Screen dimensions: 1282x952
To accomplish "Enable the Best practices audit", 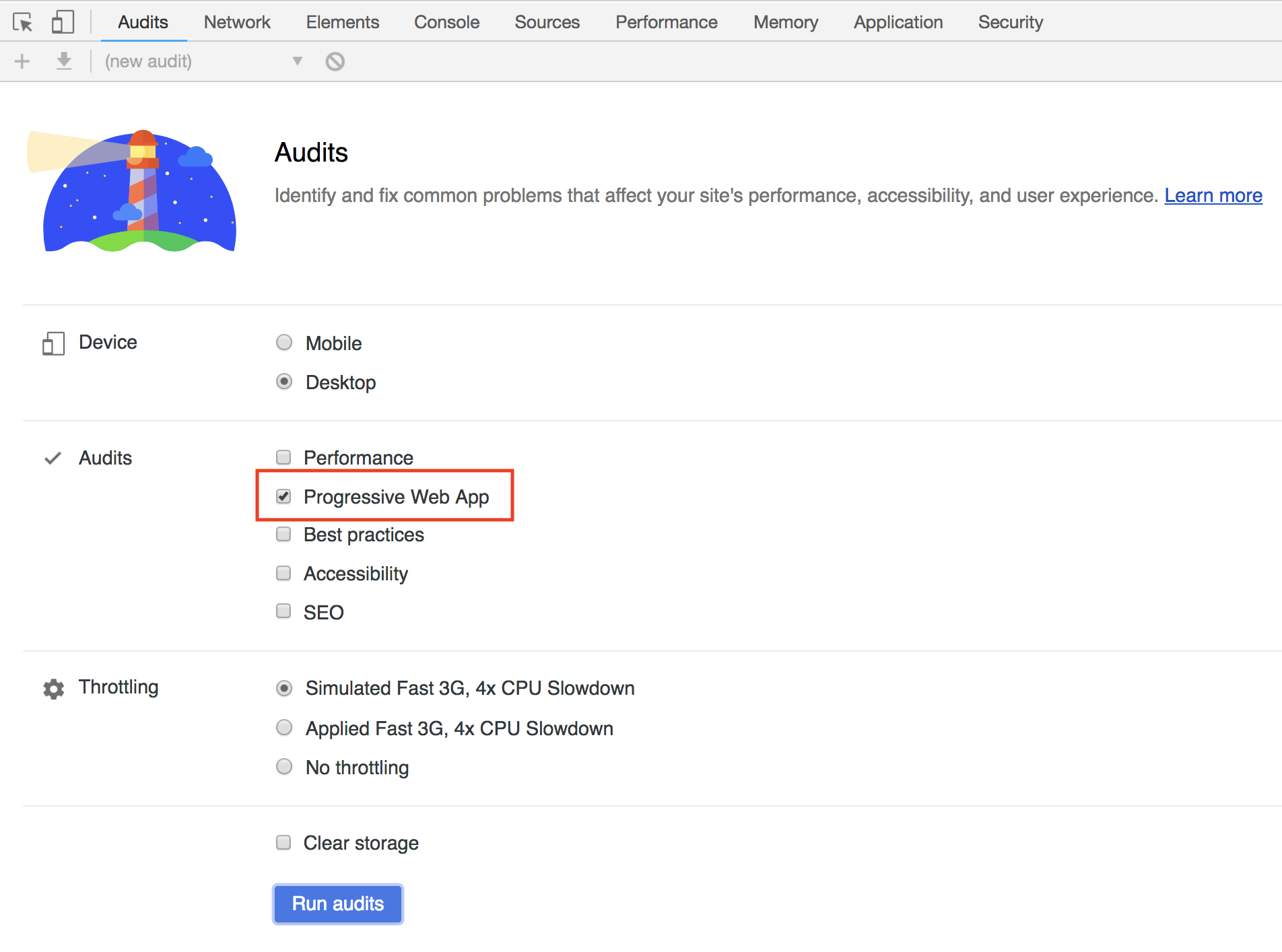I will [x=283, y=534].
